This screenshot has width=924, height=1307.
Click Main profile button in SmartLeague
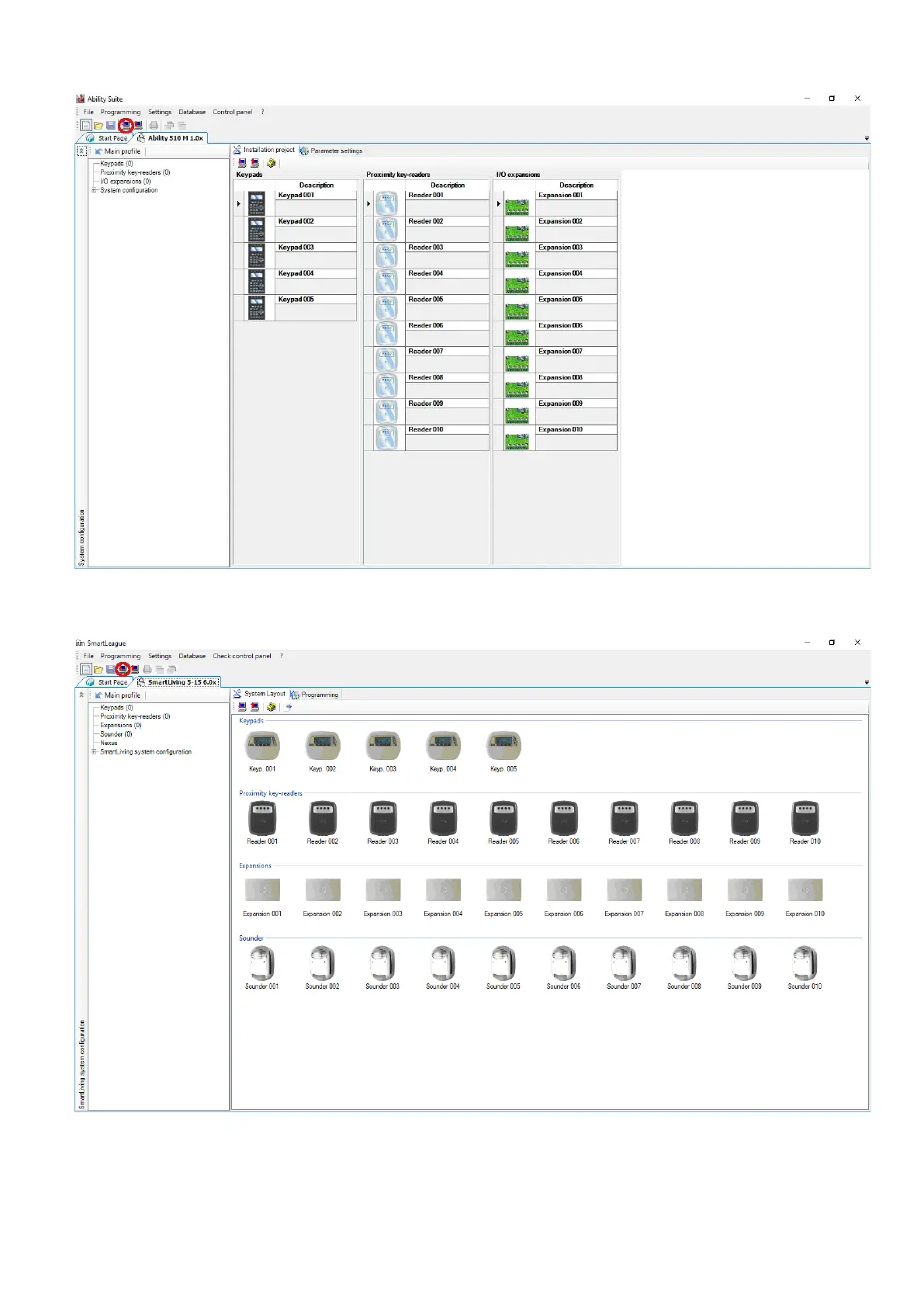tap(118, 695)
